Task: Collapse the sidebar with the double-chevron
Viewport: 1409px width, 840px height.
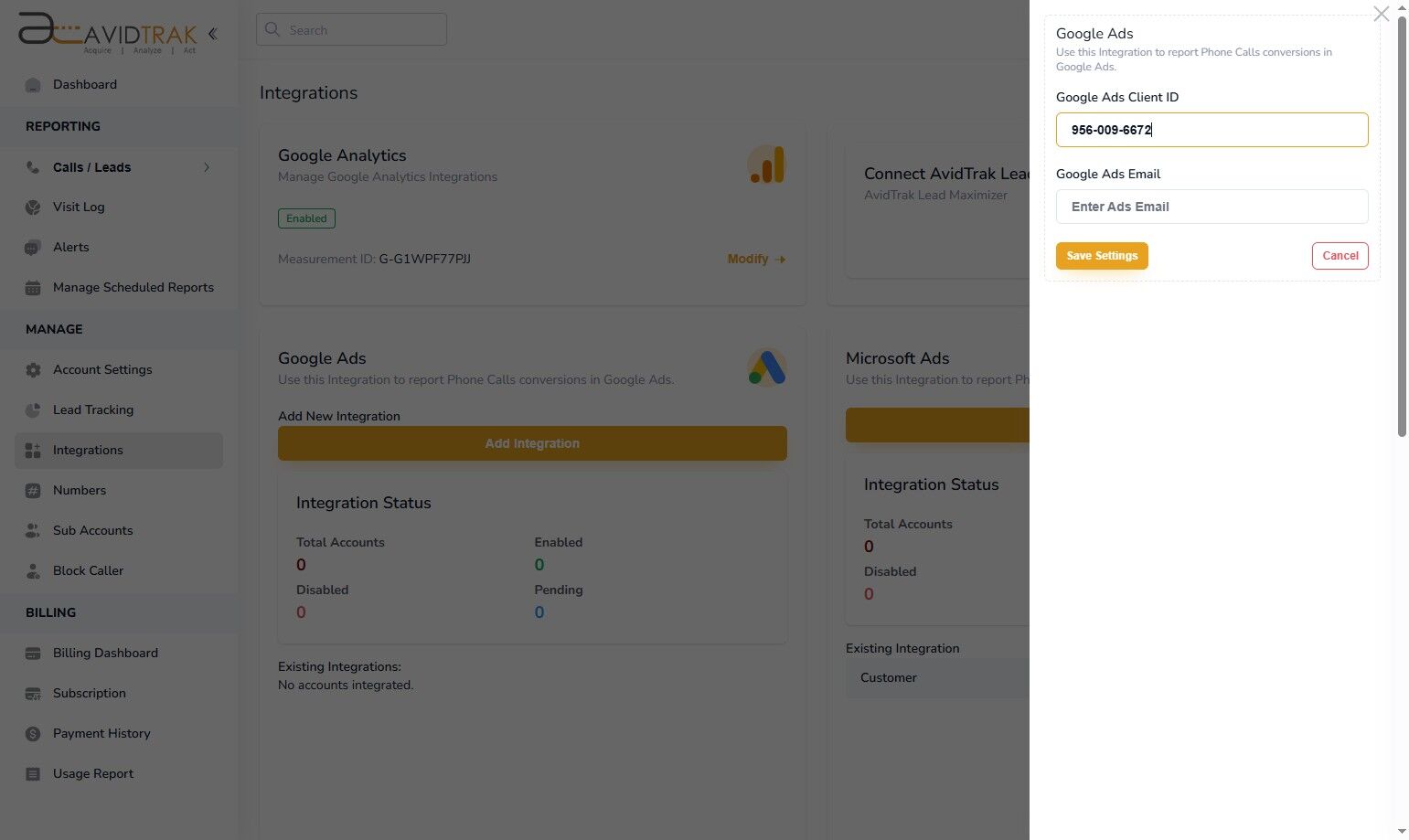Action: (x=213, y=33)
